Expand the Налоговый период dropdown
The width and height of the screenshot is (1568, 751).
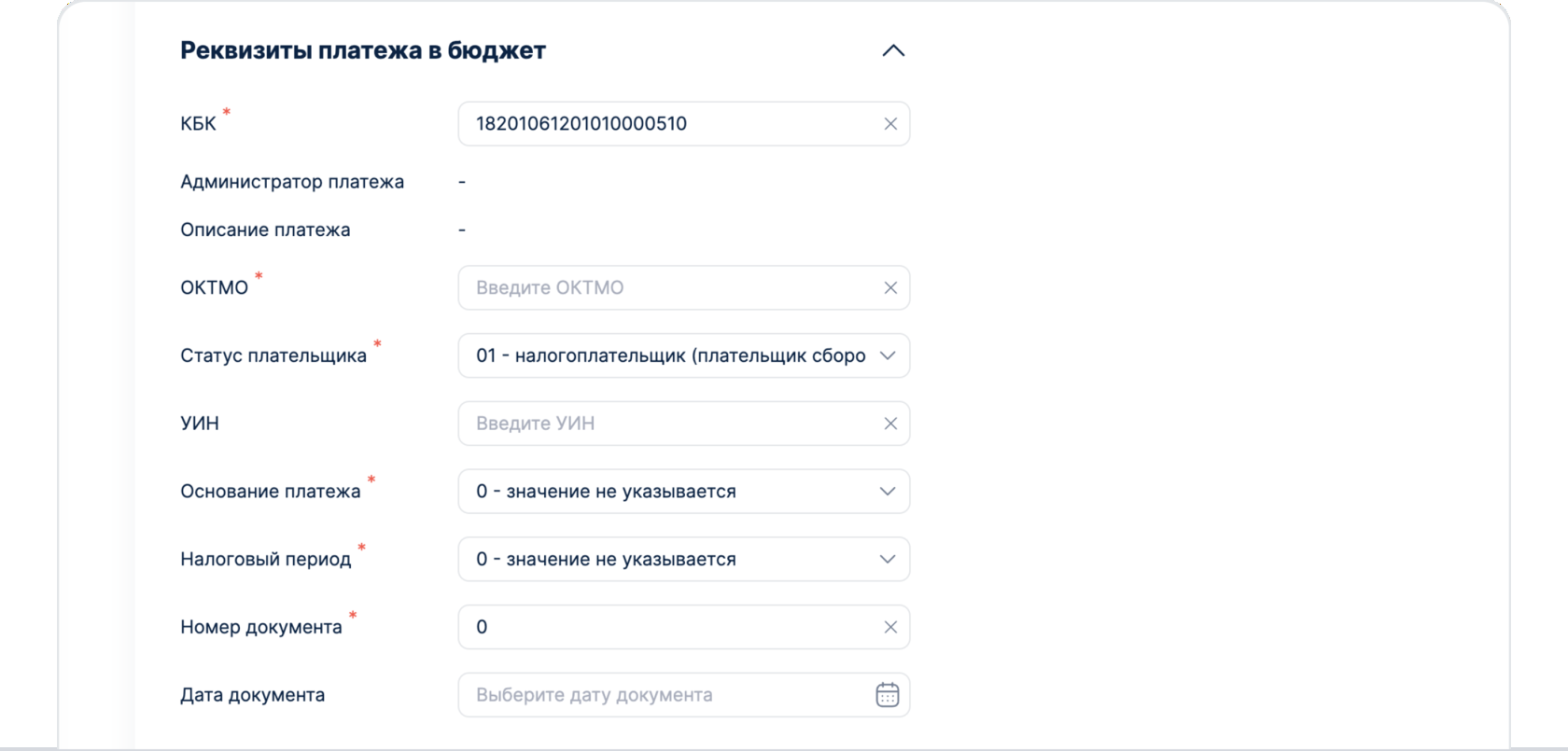670,560
